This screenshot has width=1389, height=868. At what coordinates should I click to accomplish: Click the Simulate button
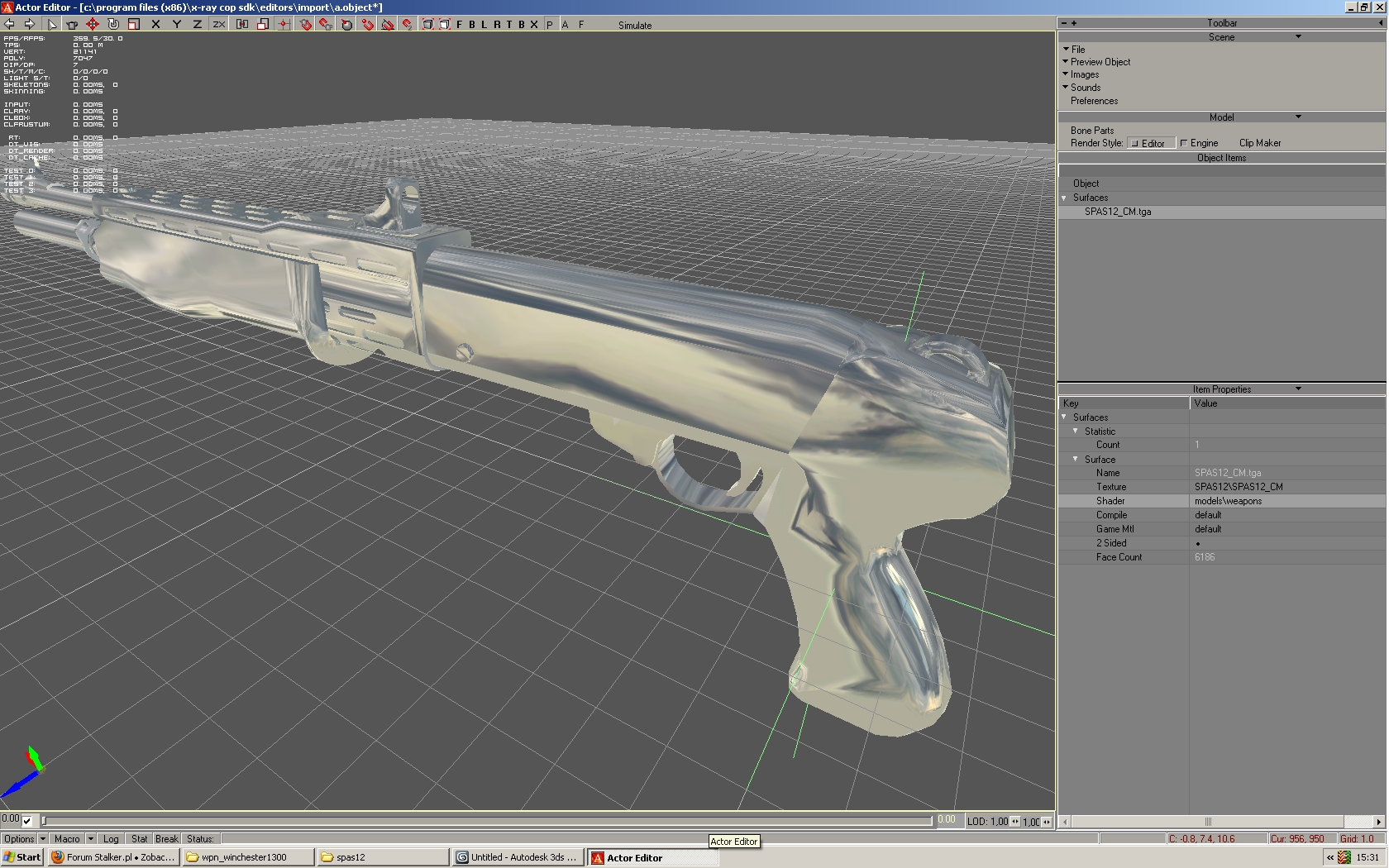coord(635,26)
